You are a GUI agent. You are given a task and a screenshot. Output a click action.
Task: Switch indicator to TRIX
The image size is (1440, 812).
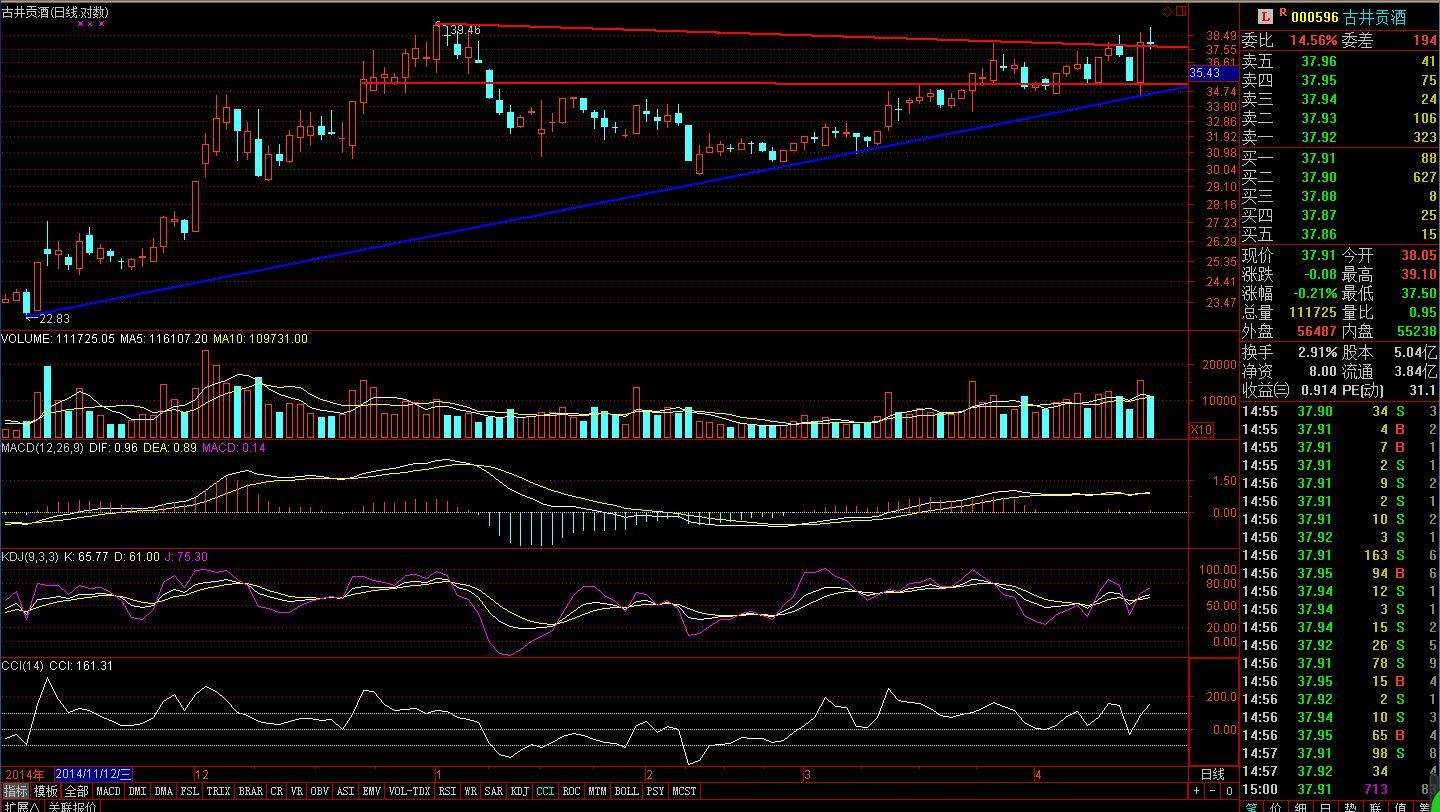pyautogui.click(x=218, y=791)
